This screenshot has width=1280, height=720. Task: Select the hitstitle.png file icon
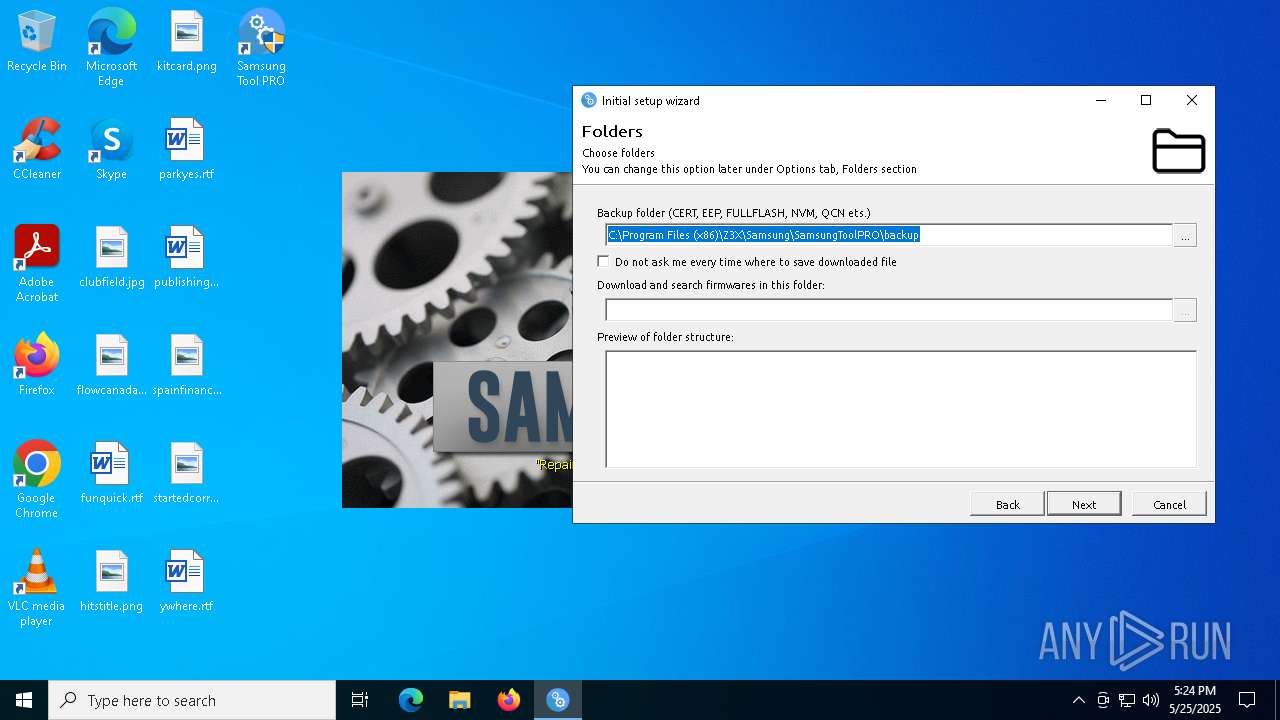click(x=111, y=581)
